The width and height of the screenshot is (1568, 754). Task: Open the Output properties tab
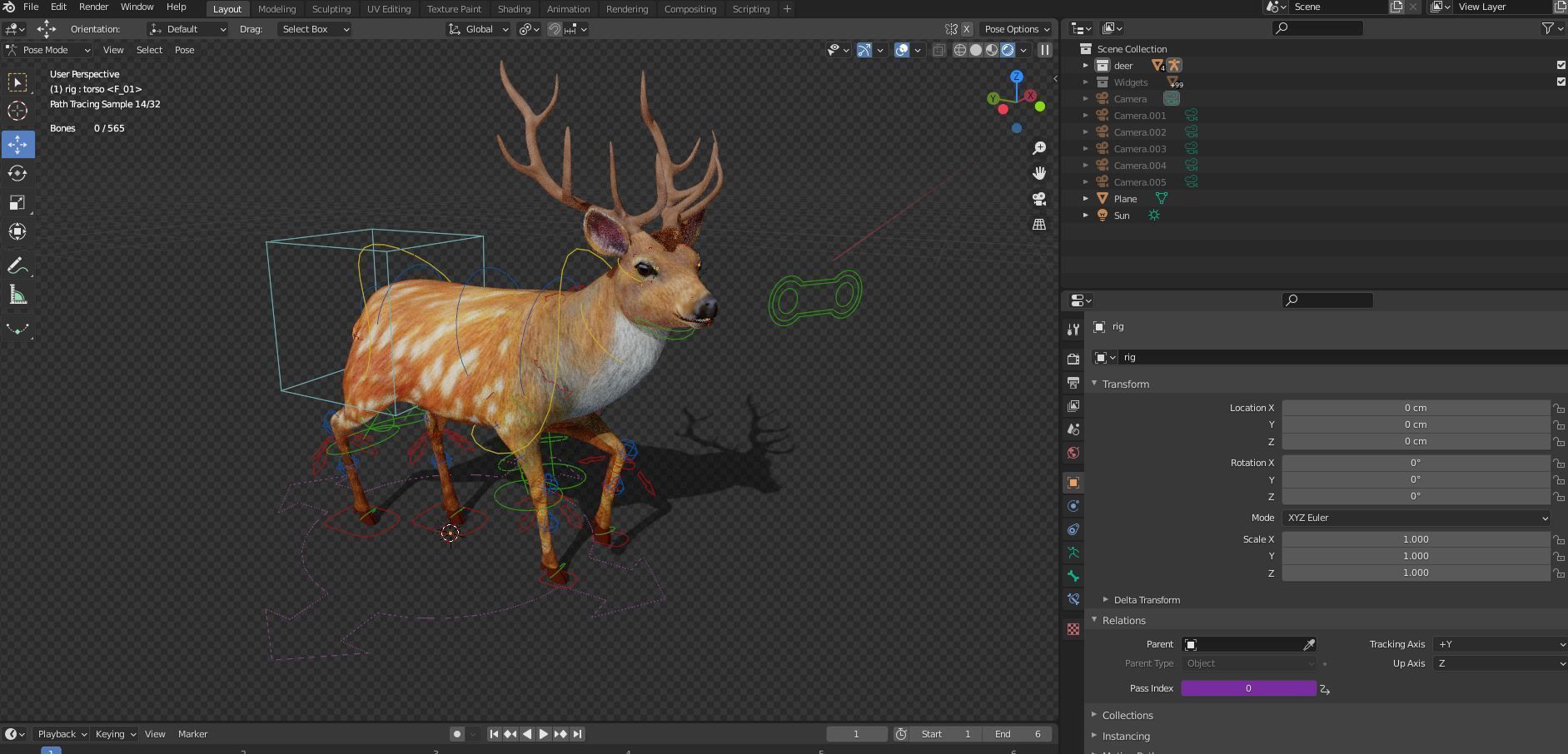point(1073,383)
